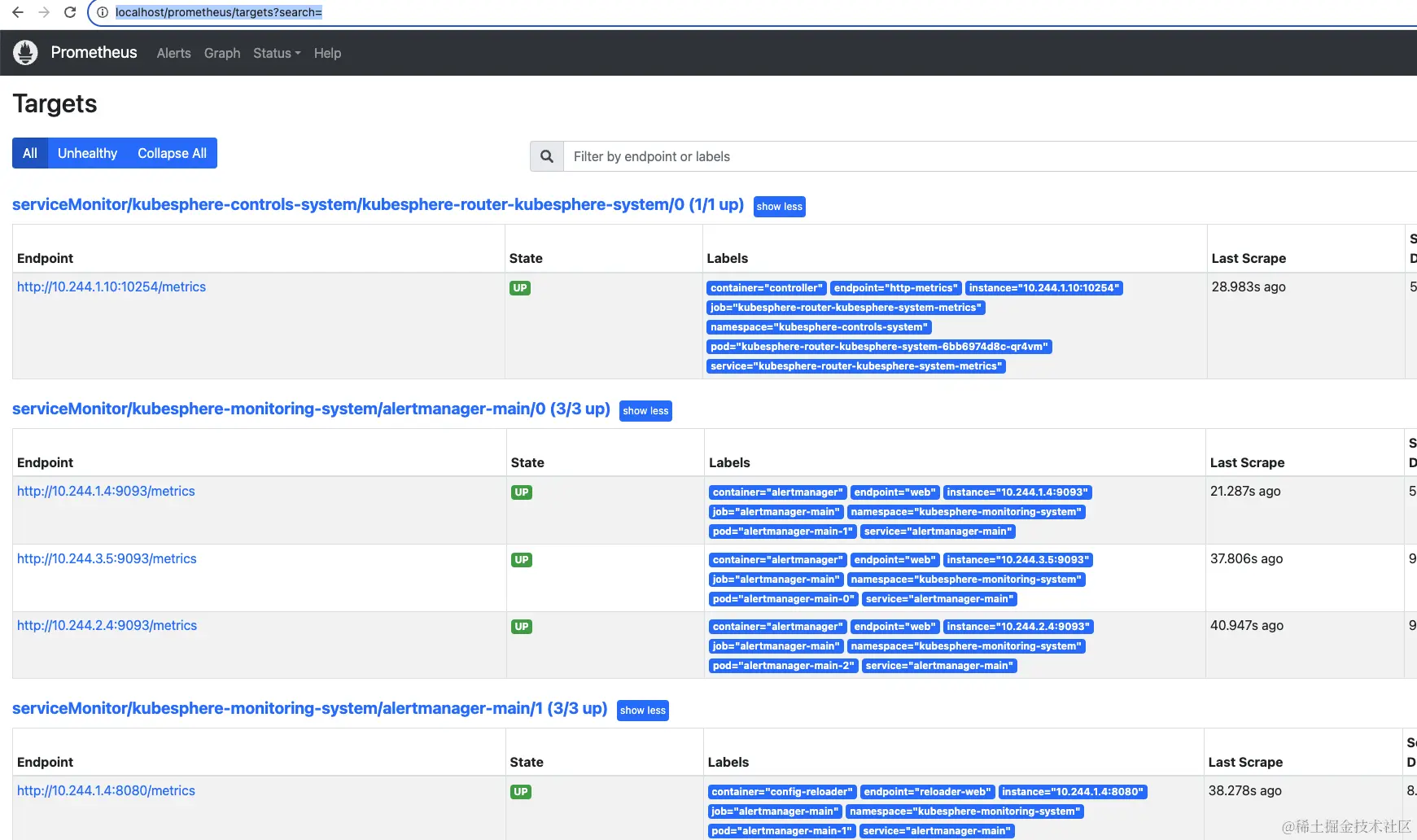Click last scrape value 40.947s ago
1417x840 pixels.
pos(1247,625)
